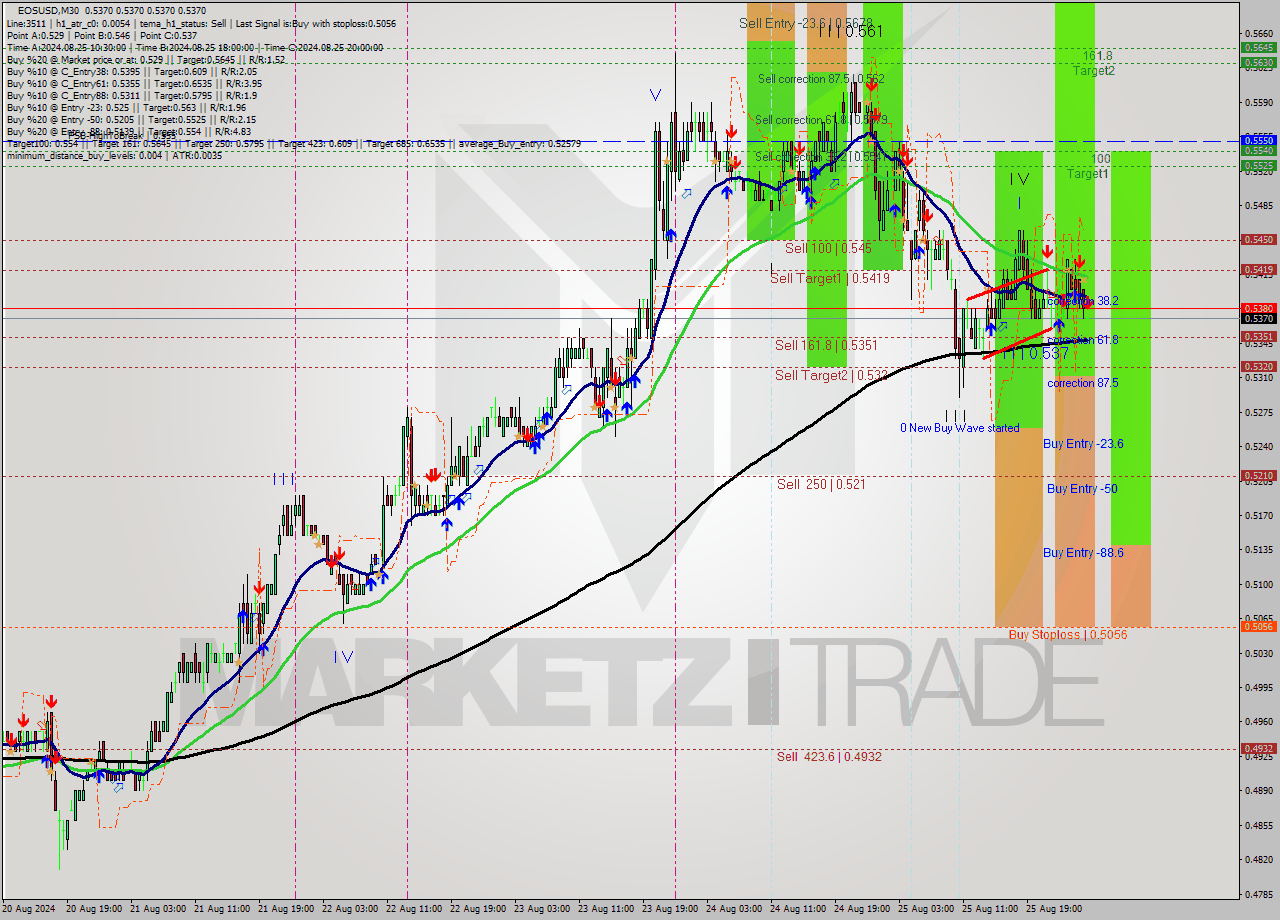
Task: Click the 'Buy %10 @ C_Entry38: 0.5395' line
Action: pos(74,72)
